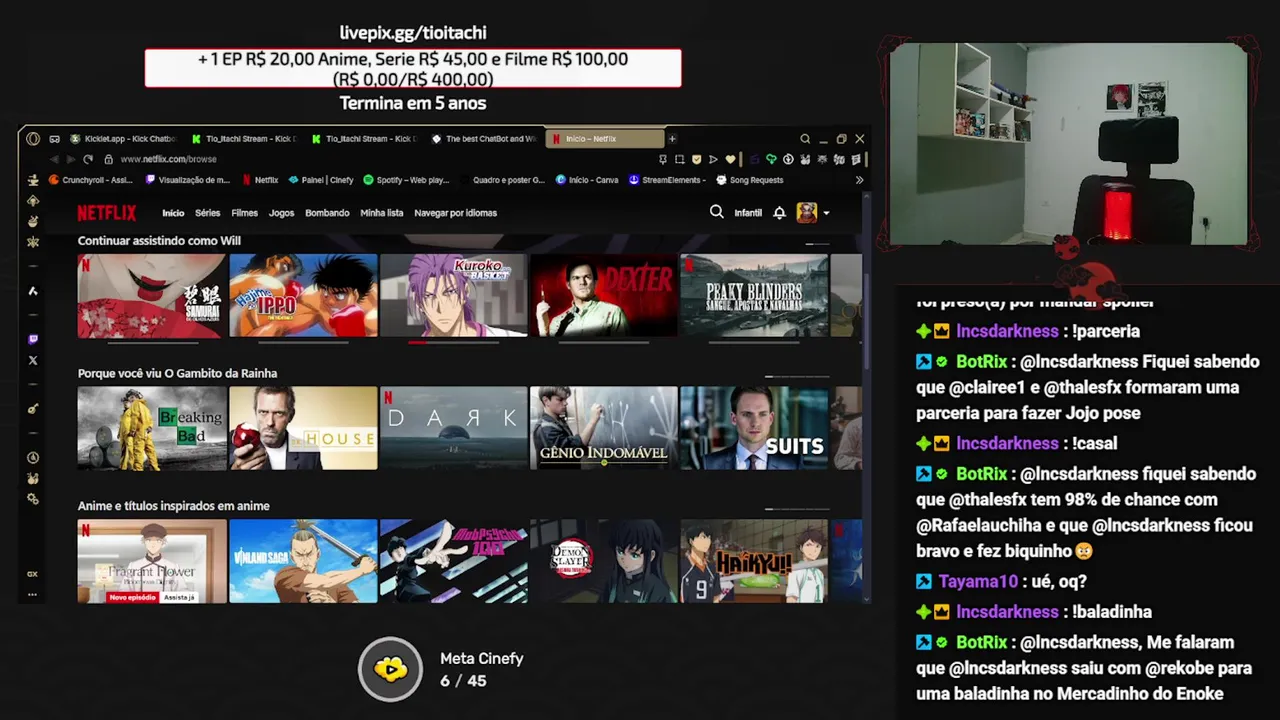Open Twitch in the browser sidebar
Screen dimensions: 1280x720
coord(33,340)
